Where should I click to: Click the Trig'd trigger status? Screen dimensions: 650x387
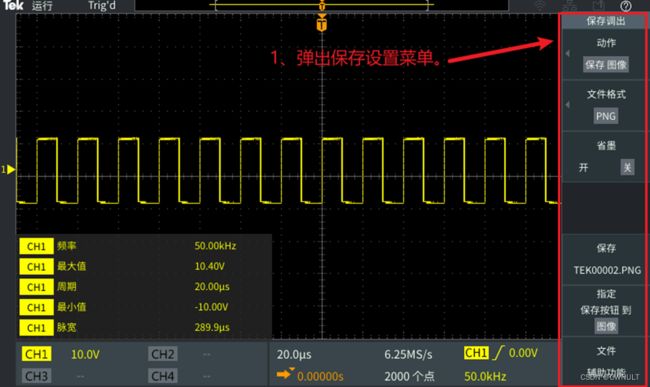click(x=102, y=6)
